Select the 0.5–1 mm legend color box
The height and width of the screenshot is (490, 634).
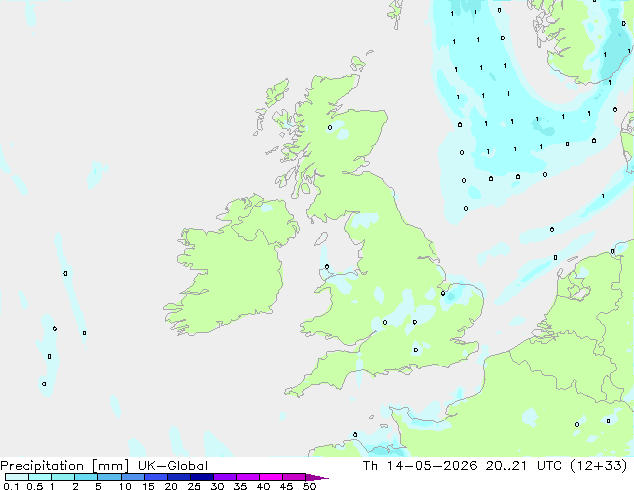[40, 477]
